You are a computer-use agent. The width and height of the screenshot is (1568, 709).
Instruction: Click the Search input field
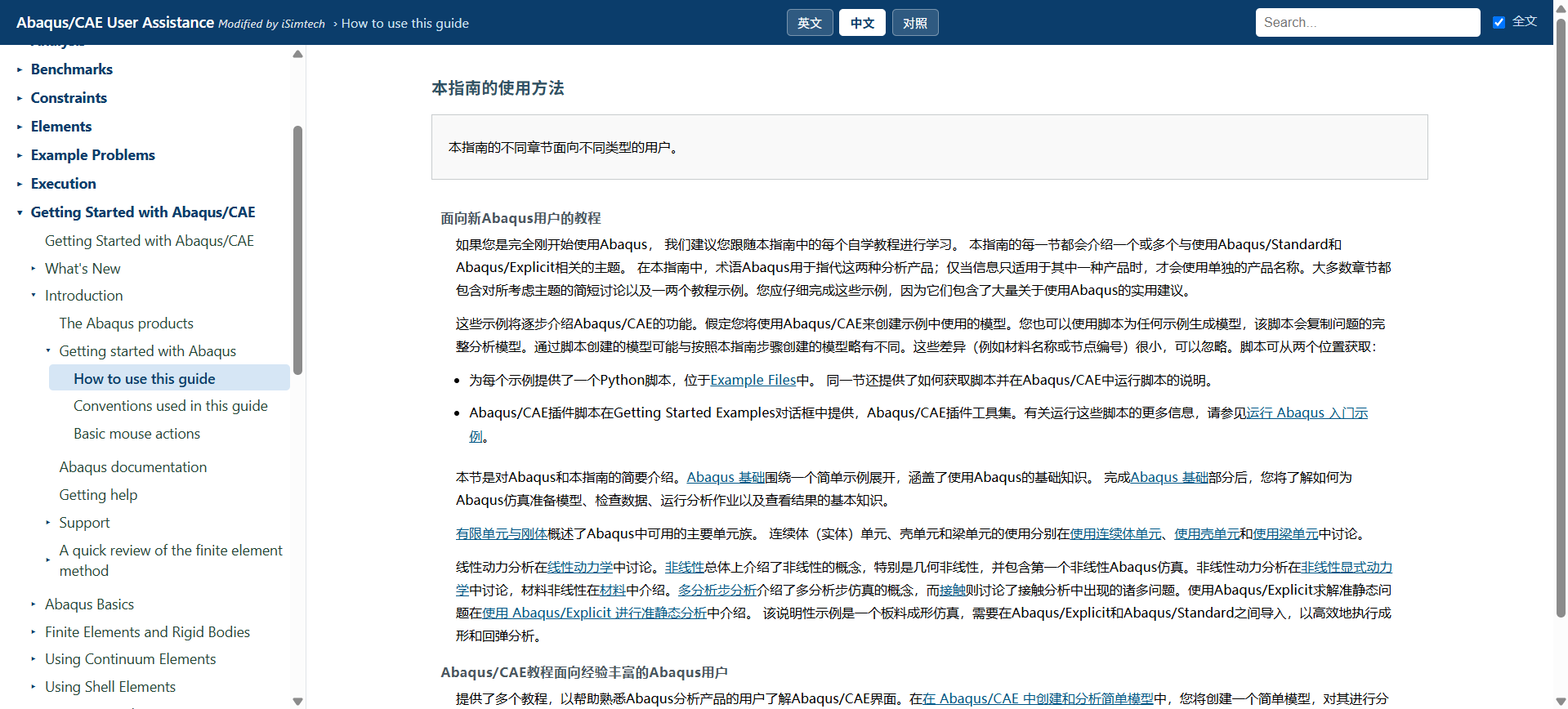(1367, 23)
